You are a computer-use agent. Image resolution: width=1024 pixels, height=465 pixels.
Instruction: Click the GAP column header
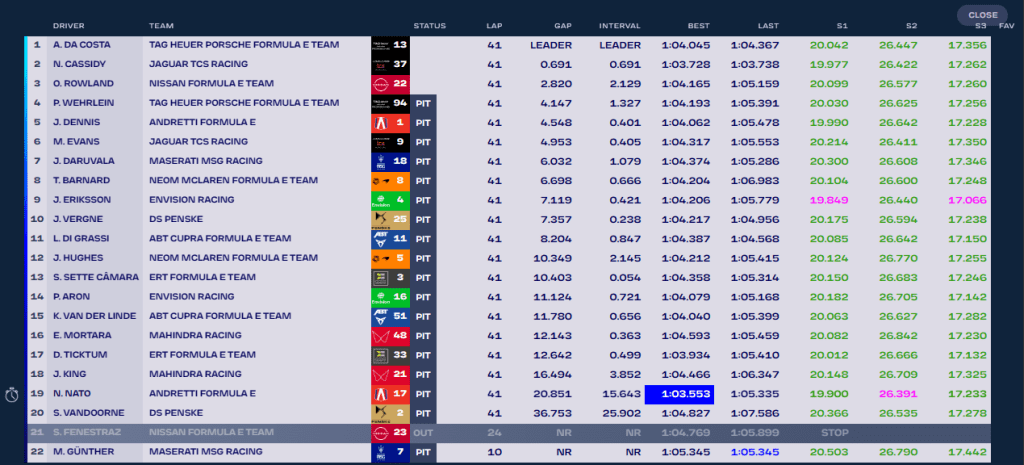(563, 26)
